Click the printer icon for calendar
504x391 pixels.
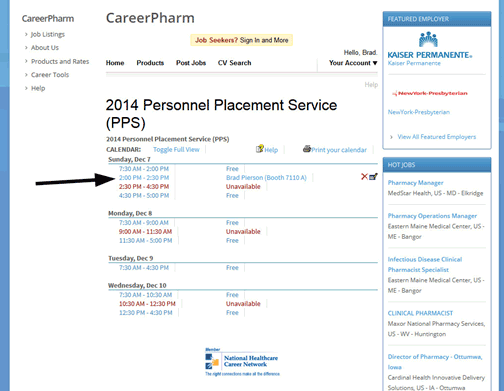[307, 149]
